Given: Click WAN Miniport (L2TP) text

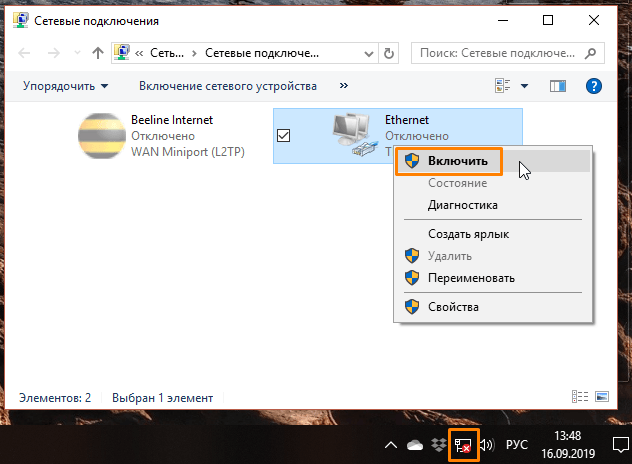Looking at the screenshot, I should tap(188, 152).
